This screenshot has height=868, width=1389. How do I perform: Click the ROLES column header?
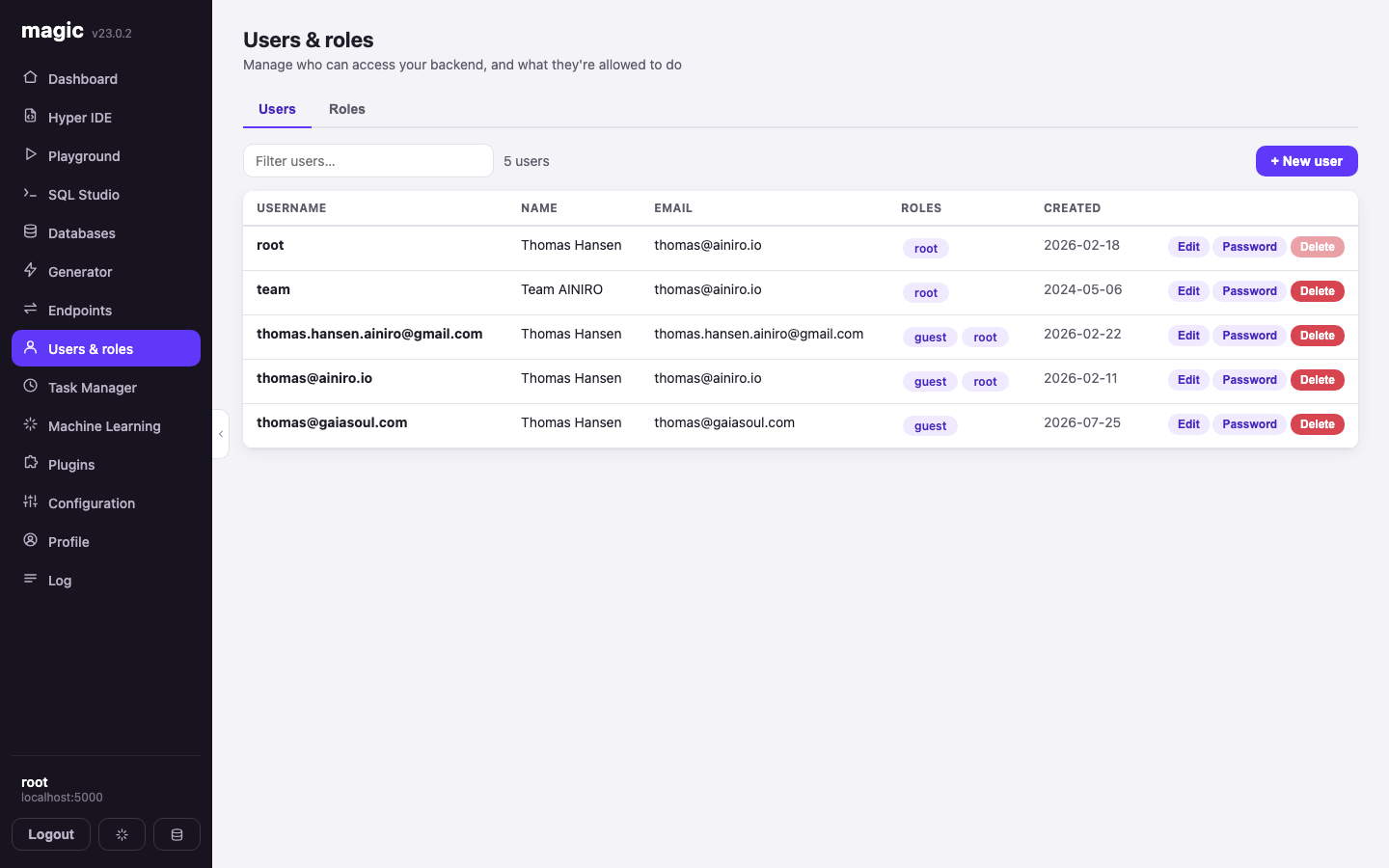(921, 208)
